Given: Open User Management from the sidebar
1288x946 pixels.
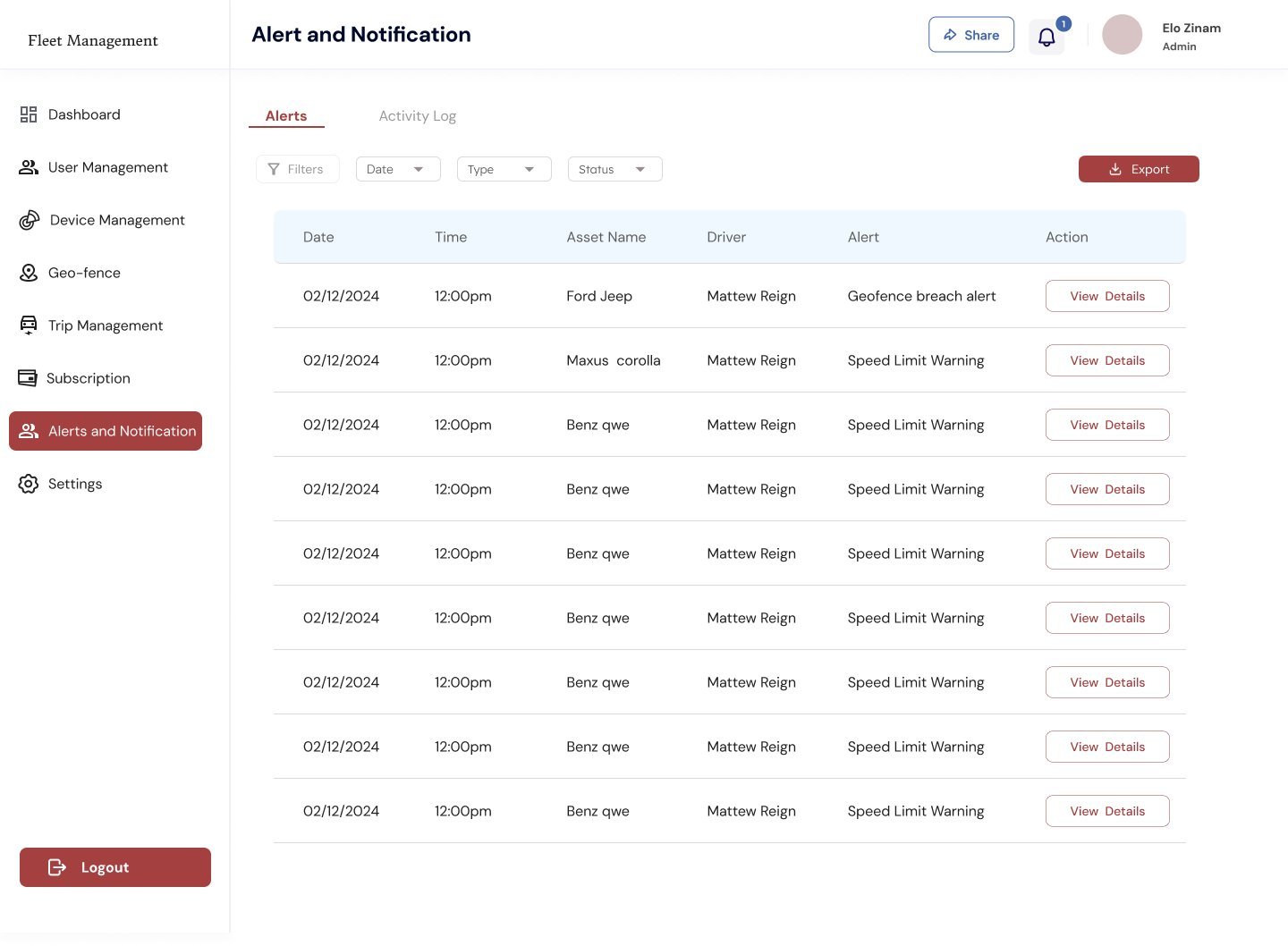Looking at the screenshot, I should [x=108, y=167].
